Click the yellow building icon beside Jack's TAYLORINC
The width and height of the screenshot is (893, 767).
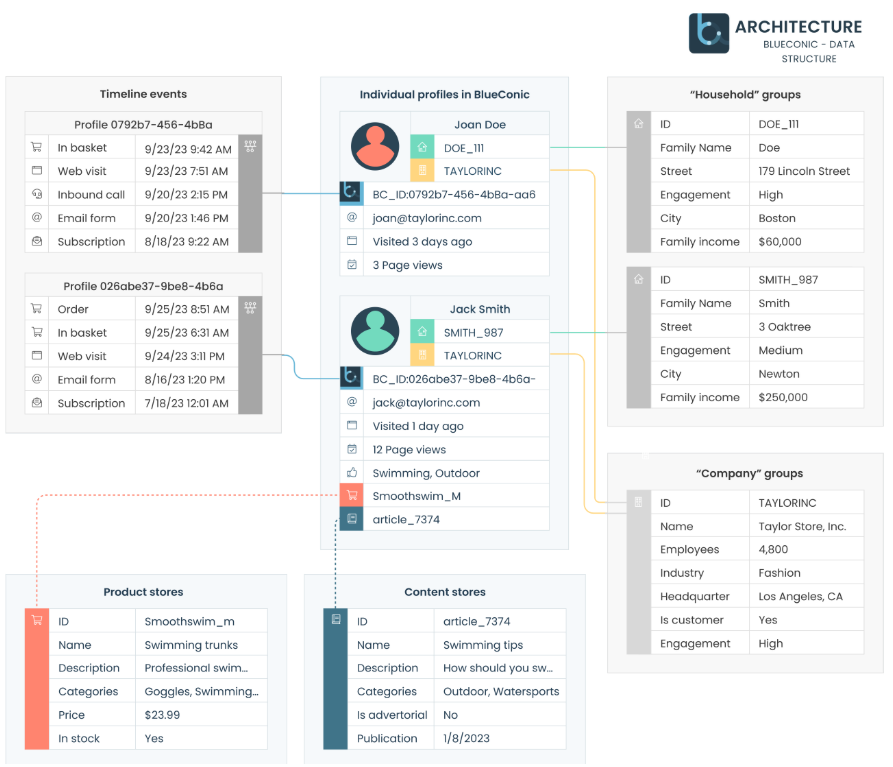tap(422, 355)
